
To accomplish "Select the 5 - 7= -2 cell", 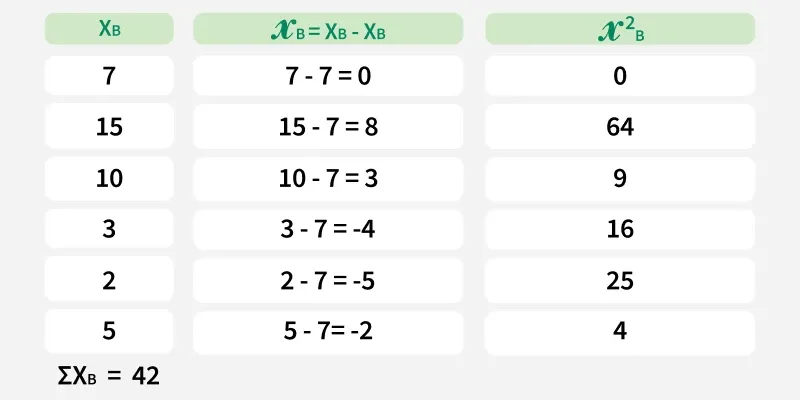I will tap(328, 331).
